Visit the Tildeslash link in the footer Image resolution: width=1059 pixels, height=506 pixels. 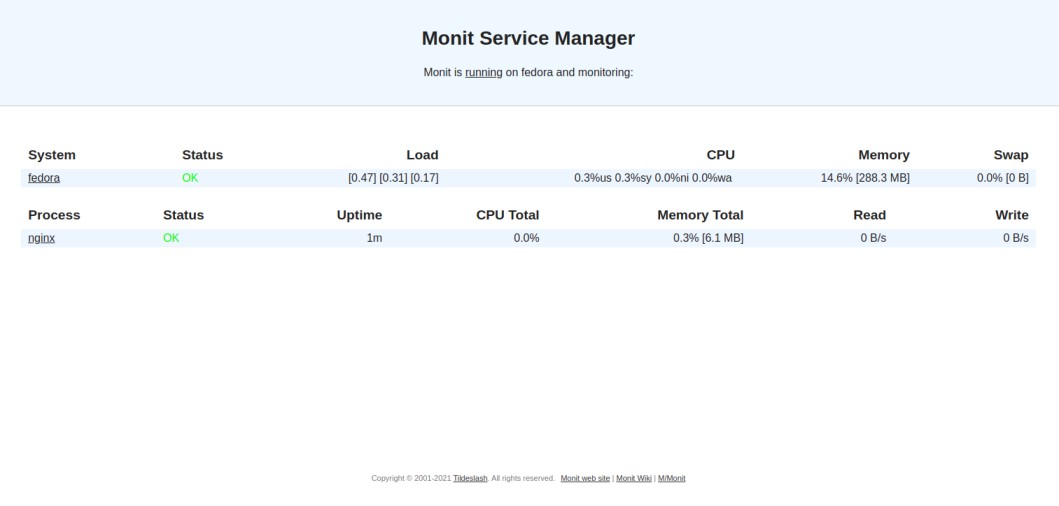[x=470, y=478]
